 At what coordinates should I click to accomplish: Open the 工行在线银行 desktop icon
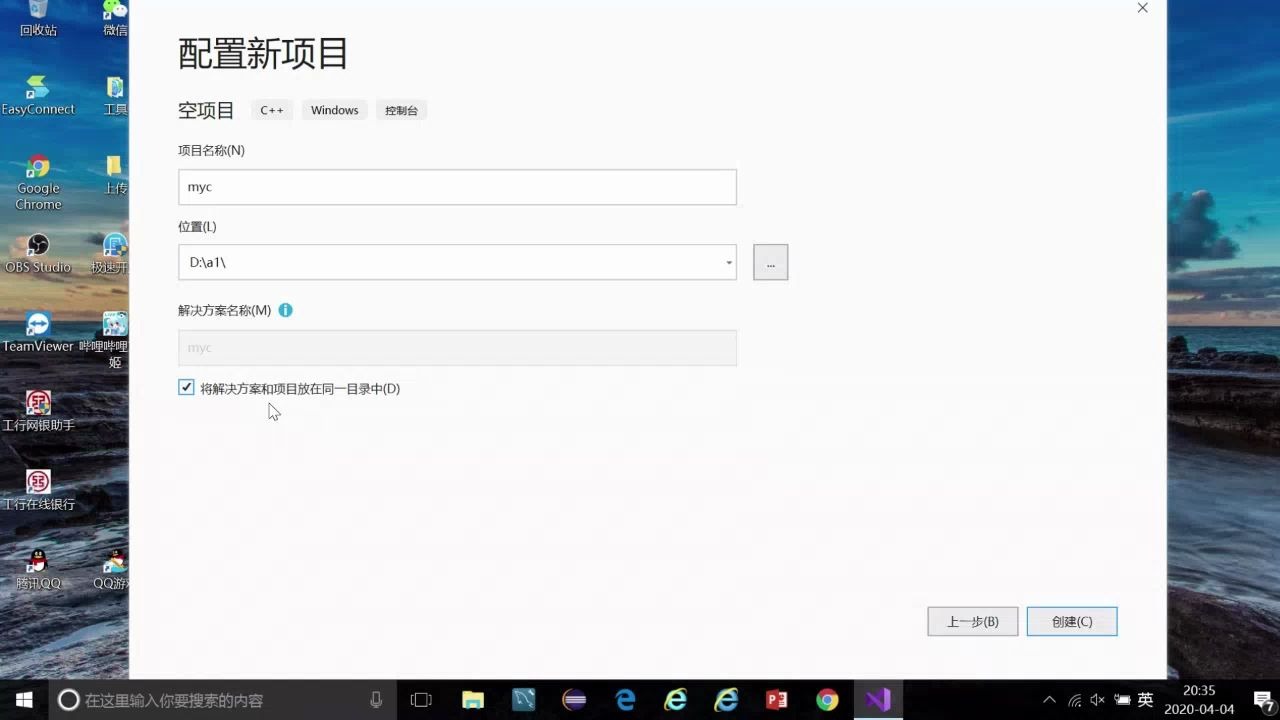coord(38,490)
